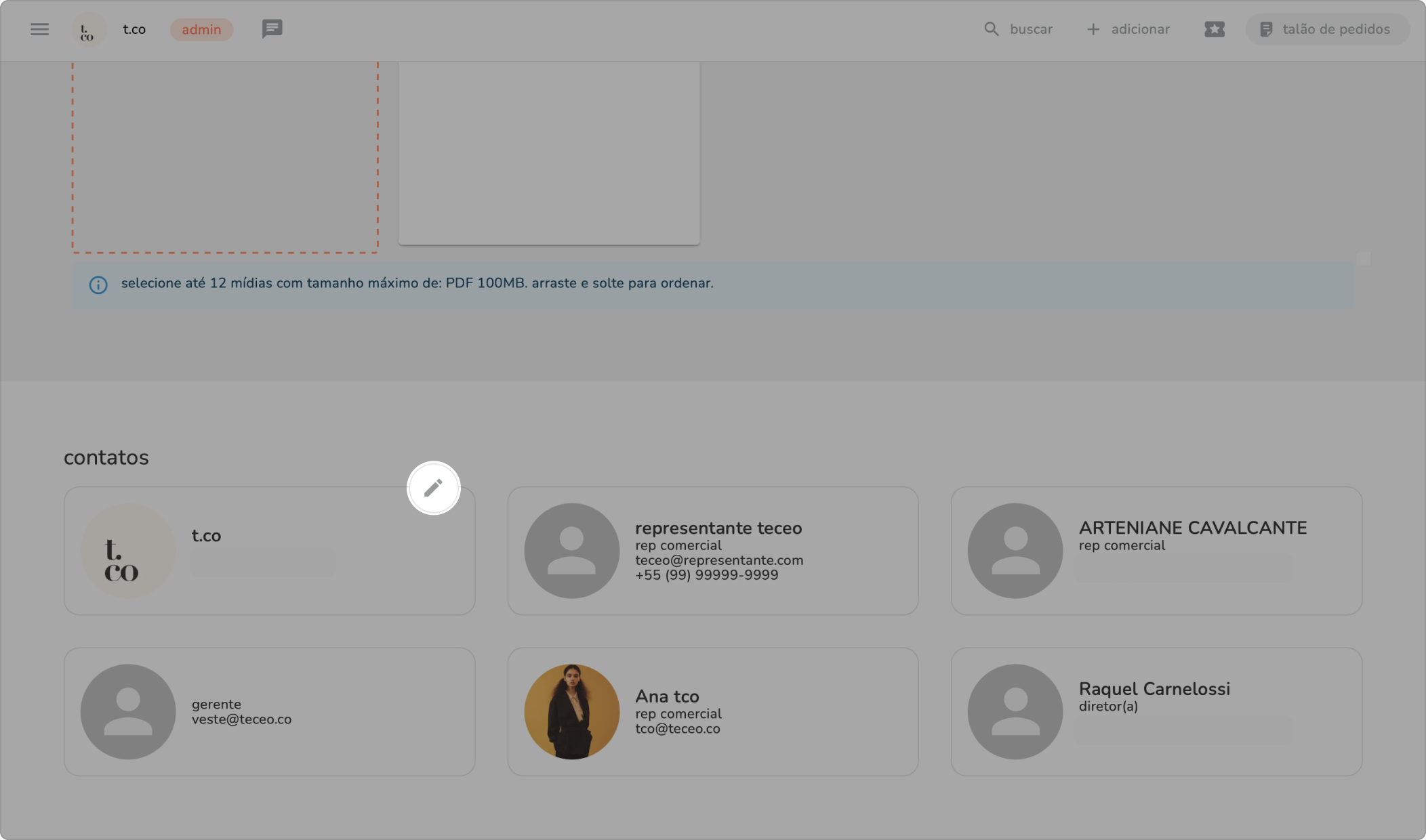Open ARTENIANE CAVALCANTE contact card
This screenshot has width=1426, height=840.
coord(1156,550)
